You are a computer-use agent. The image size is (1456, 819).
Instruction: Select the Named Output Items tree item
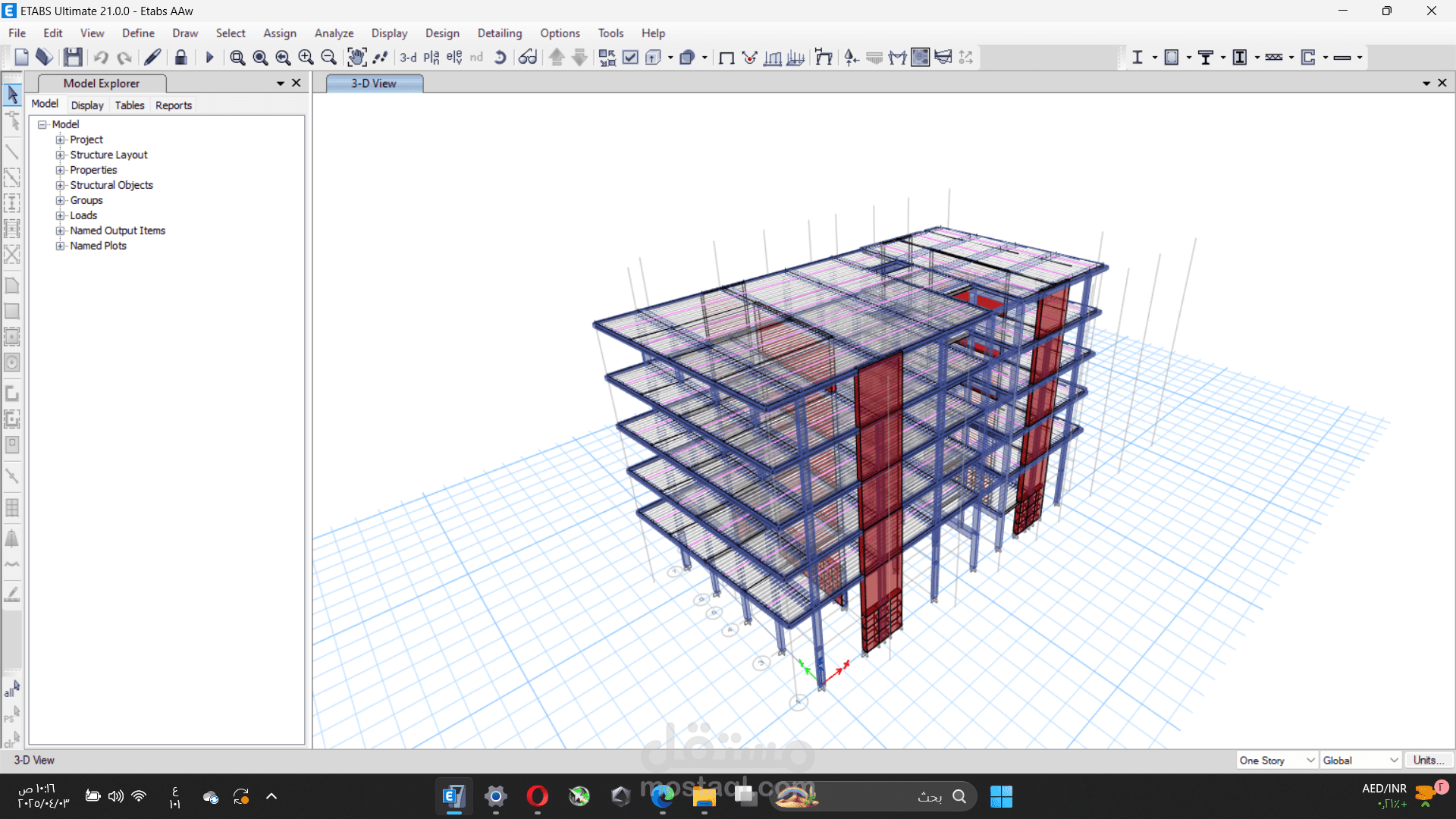pyautogui.click(x=118, y=231)
